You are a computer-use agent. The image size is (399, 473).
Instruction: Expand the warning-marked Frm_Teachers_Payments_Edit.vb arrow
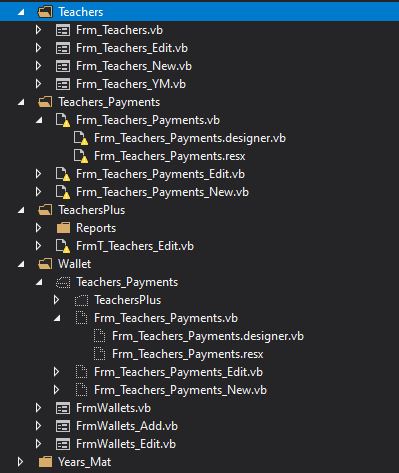click(x=38, y=174)
